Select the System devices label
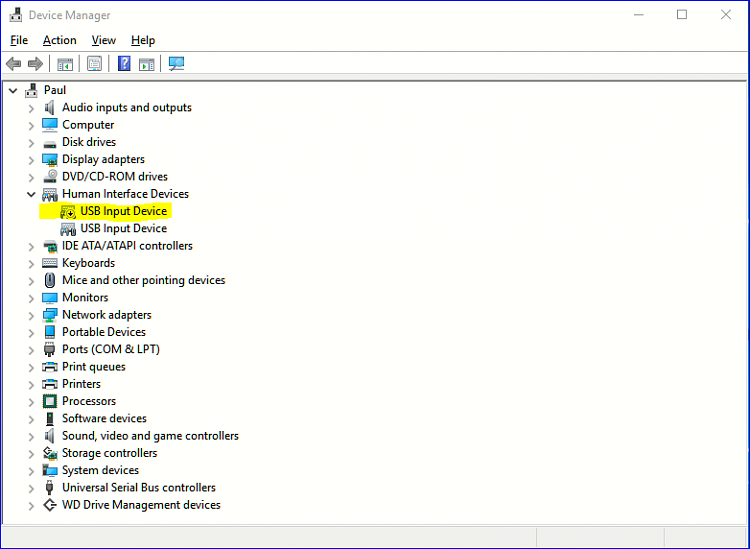The image size is (750, 549). (100, 470)
